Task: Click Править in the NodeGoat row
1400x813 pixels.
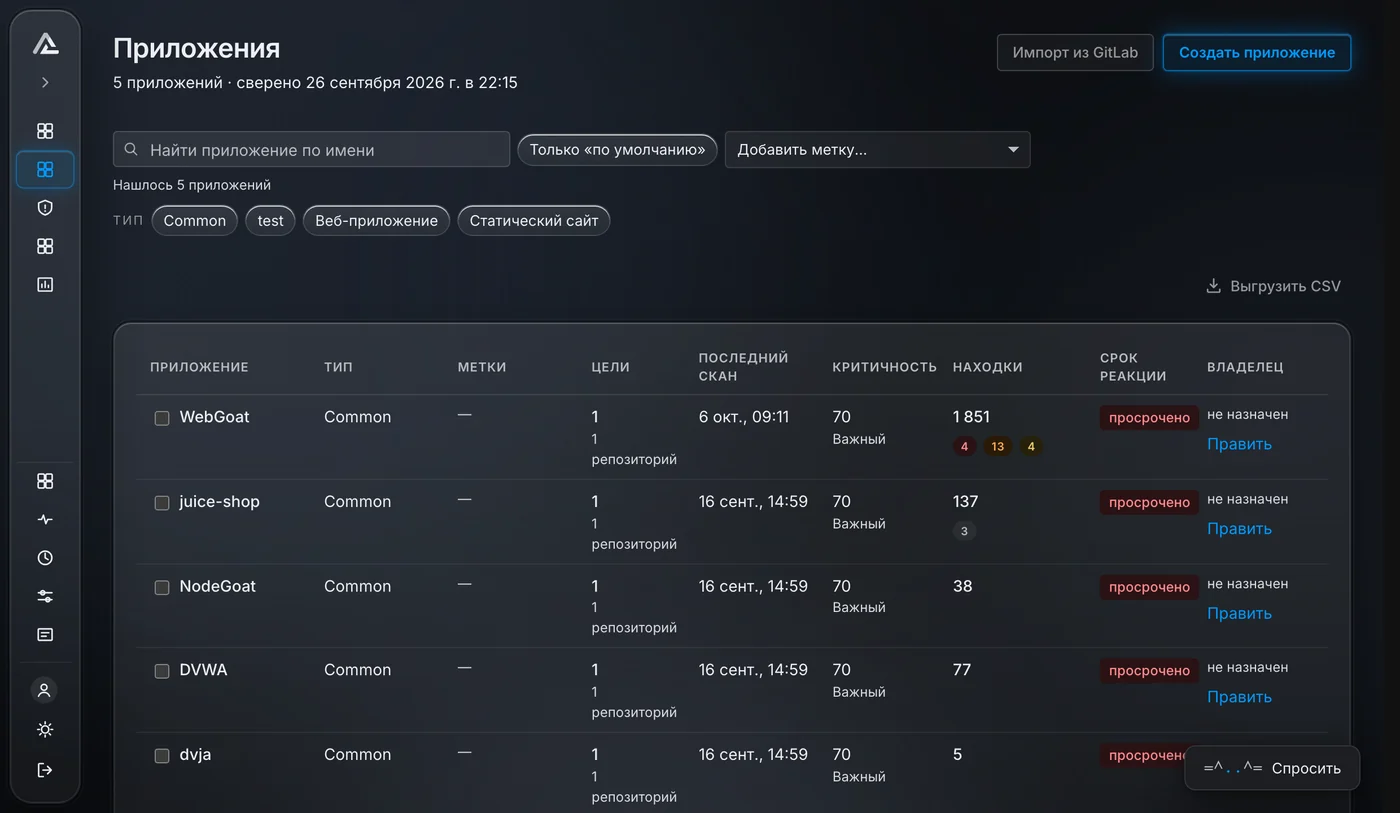Action: point(1239,613)
